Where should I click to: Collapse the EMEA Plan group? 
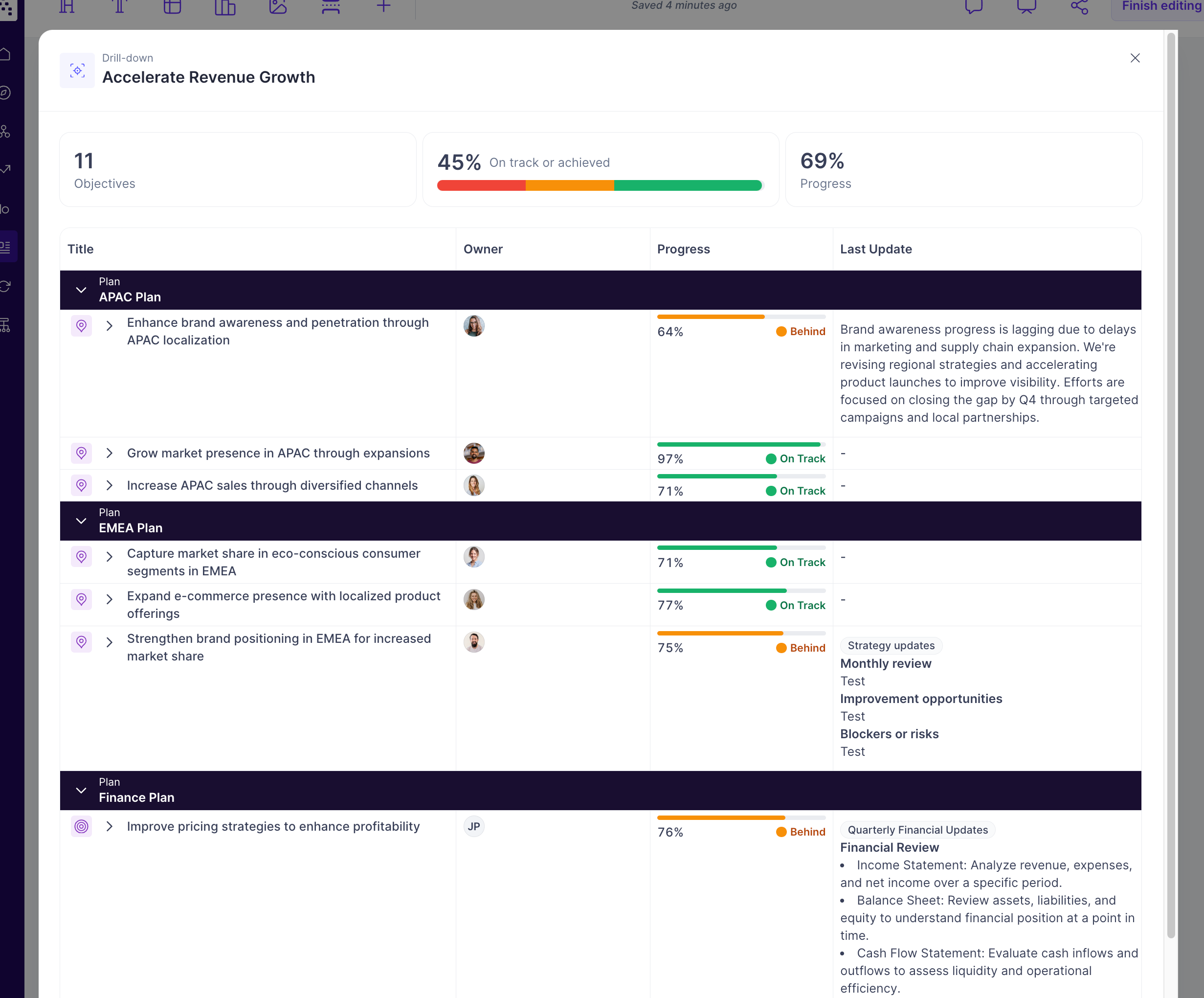pyautogui.click(x=81, y=521)
